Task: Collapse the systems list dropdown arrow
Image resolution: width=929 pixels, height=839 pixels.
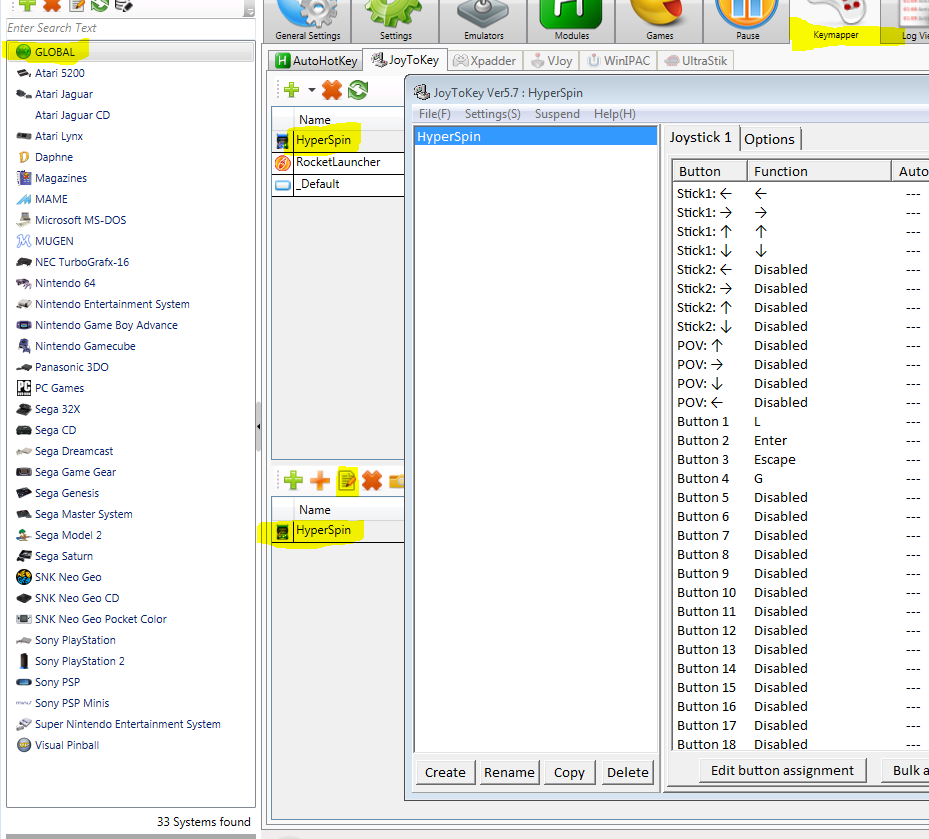Action: [x=248, y=8]
